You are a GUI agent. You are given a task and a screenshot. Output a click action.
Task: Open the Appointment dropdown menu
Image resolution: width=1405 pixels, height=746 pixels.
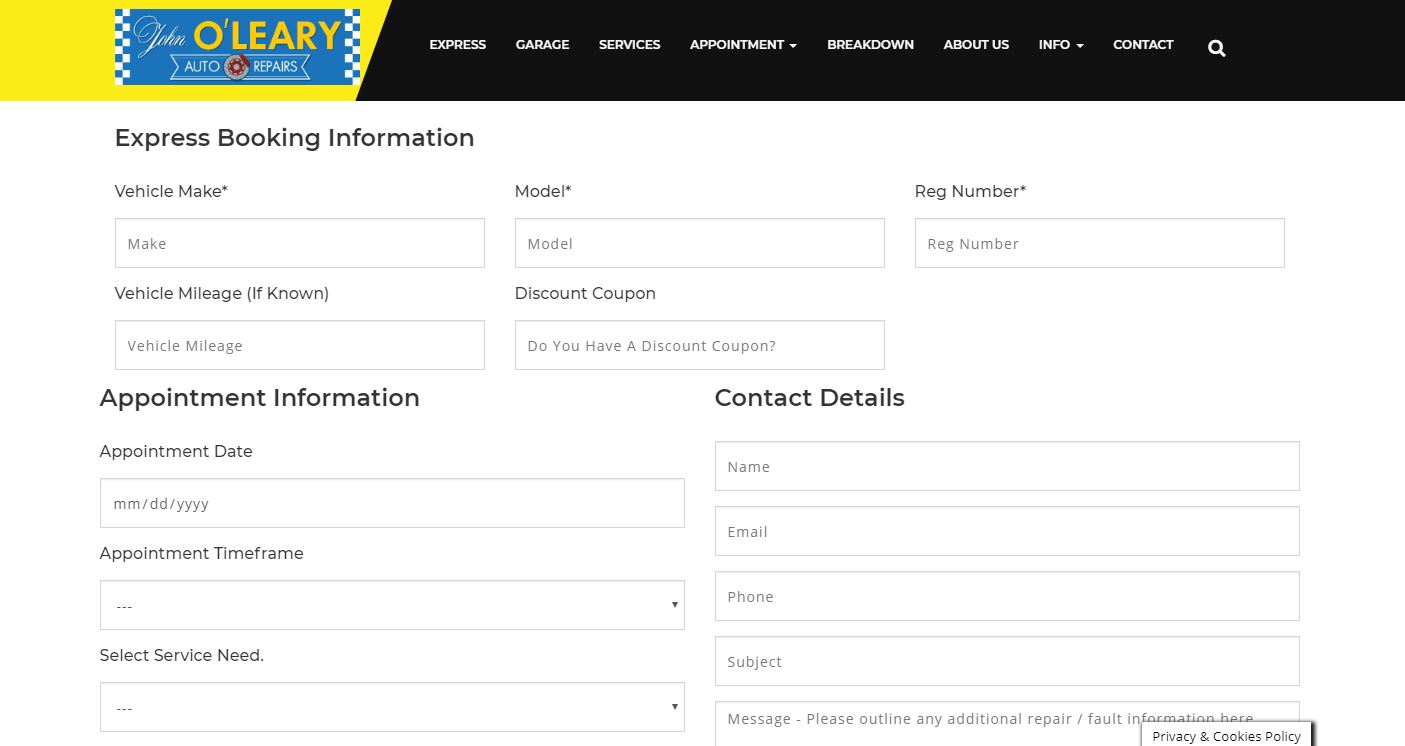pyautogui.click(x=742, y=45)
